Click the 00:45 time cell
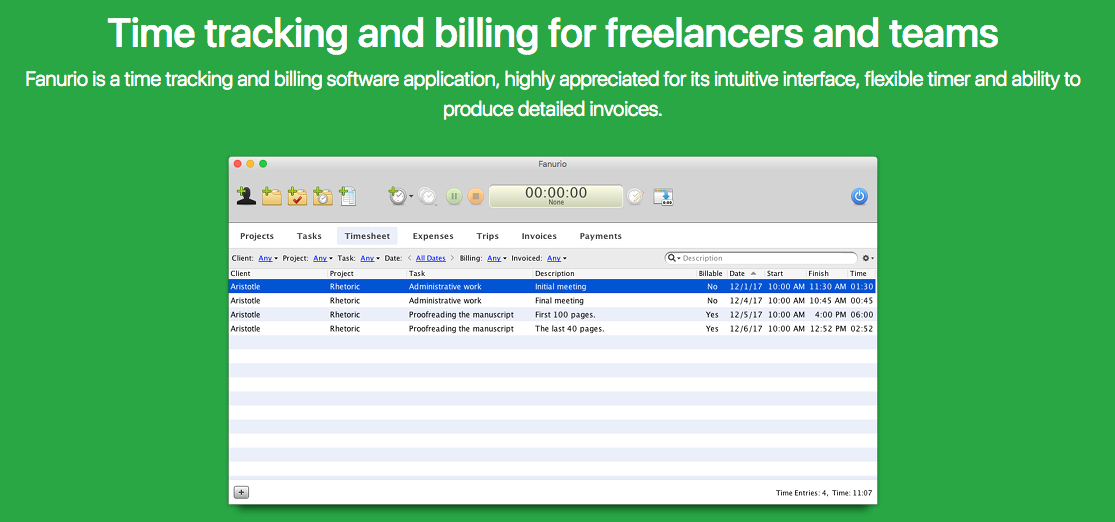Screen dimensions: 1115x522 862,301
